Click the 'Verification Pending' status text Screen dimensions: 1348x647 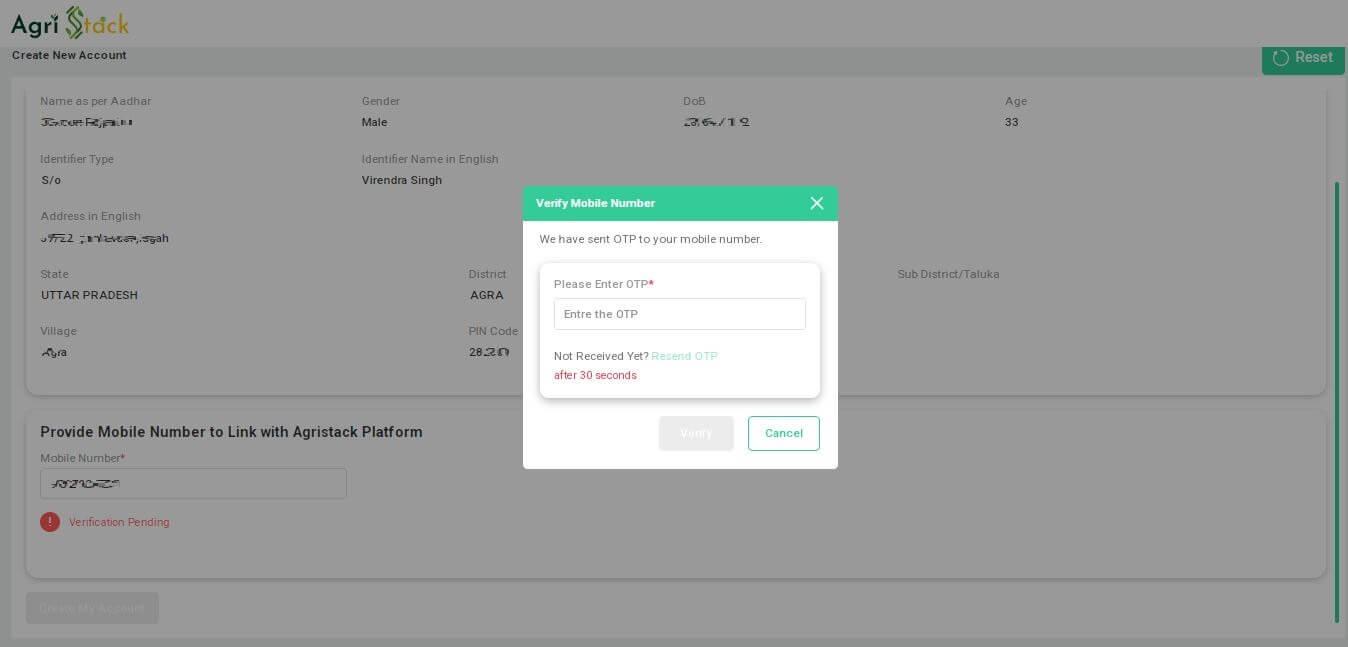point(119,522)
